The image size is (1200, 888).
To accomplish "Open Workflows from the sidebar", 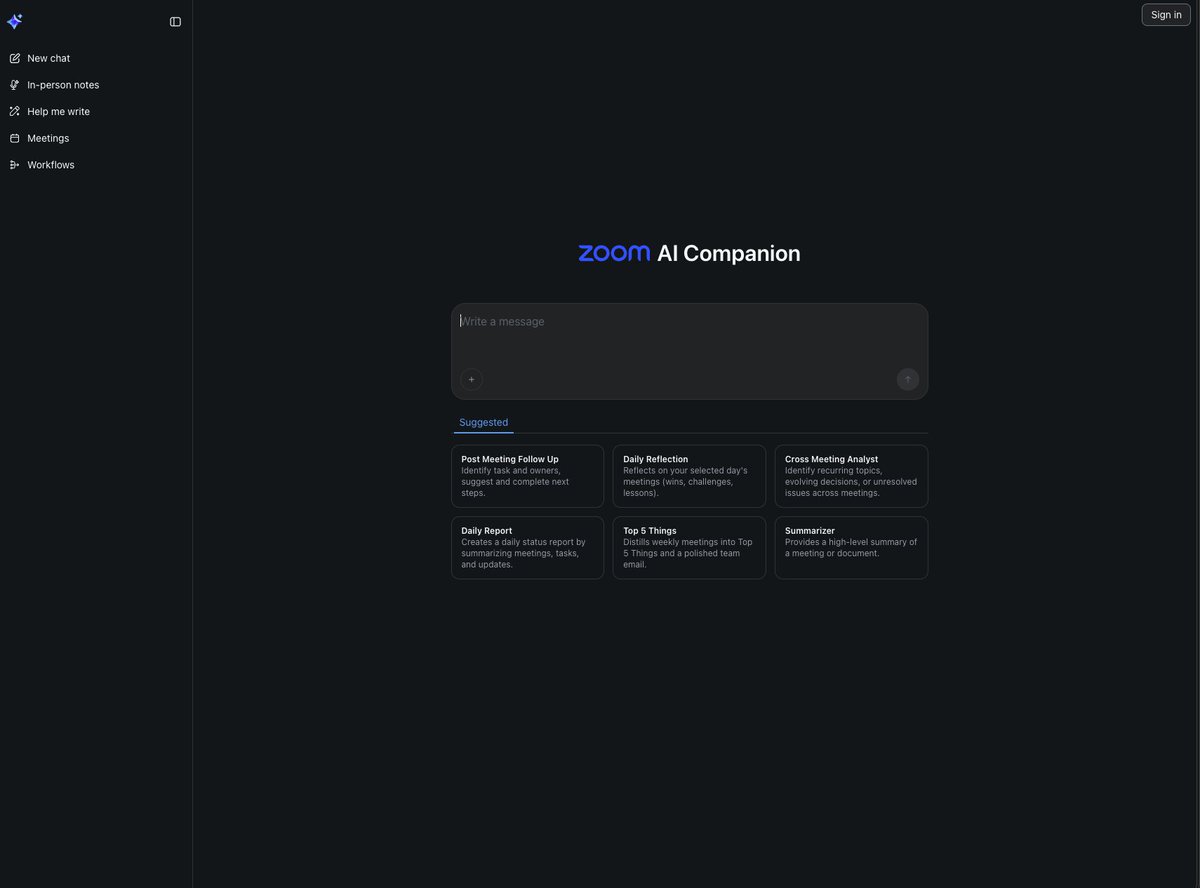I will 96,165.
